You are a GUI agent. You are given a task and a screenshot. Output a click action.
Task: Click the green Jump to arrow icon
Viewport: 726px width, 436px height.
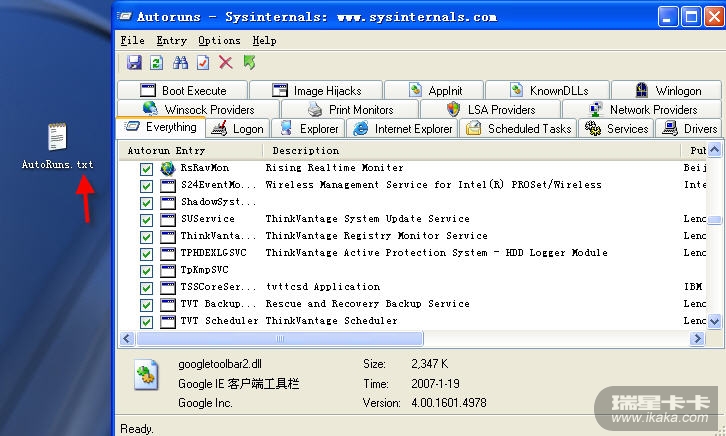(249, 62)
